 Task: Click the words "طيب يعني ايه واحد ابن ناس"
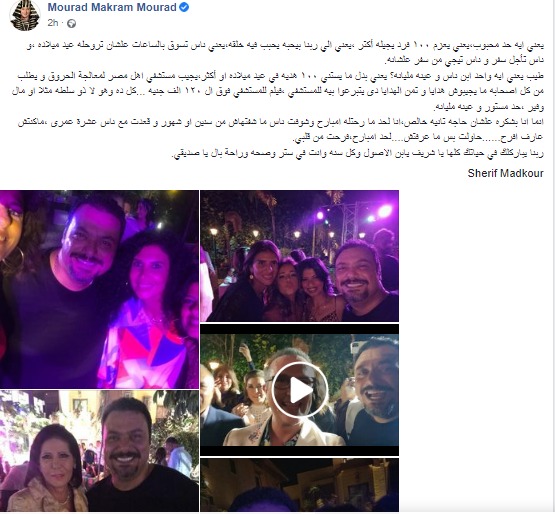pyautogui.click(x=504, y=76)
